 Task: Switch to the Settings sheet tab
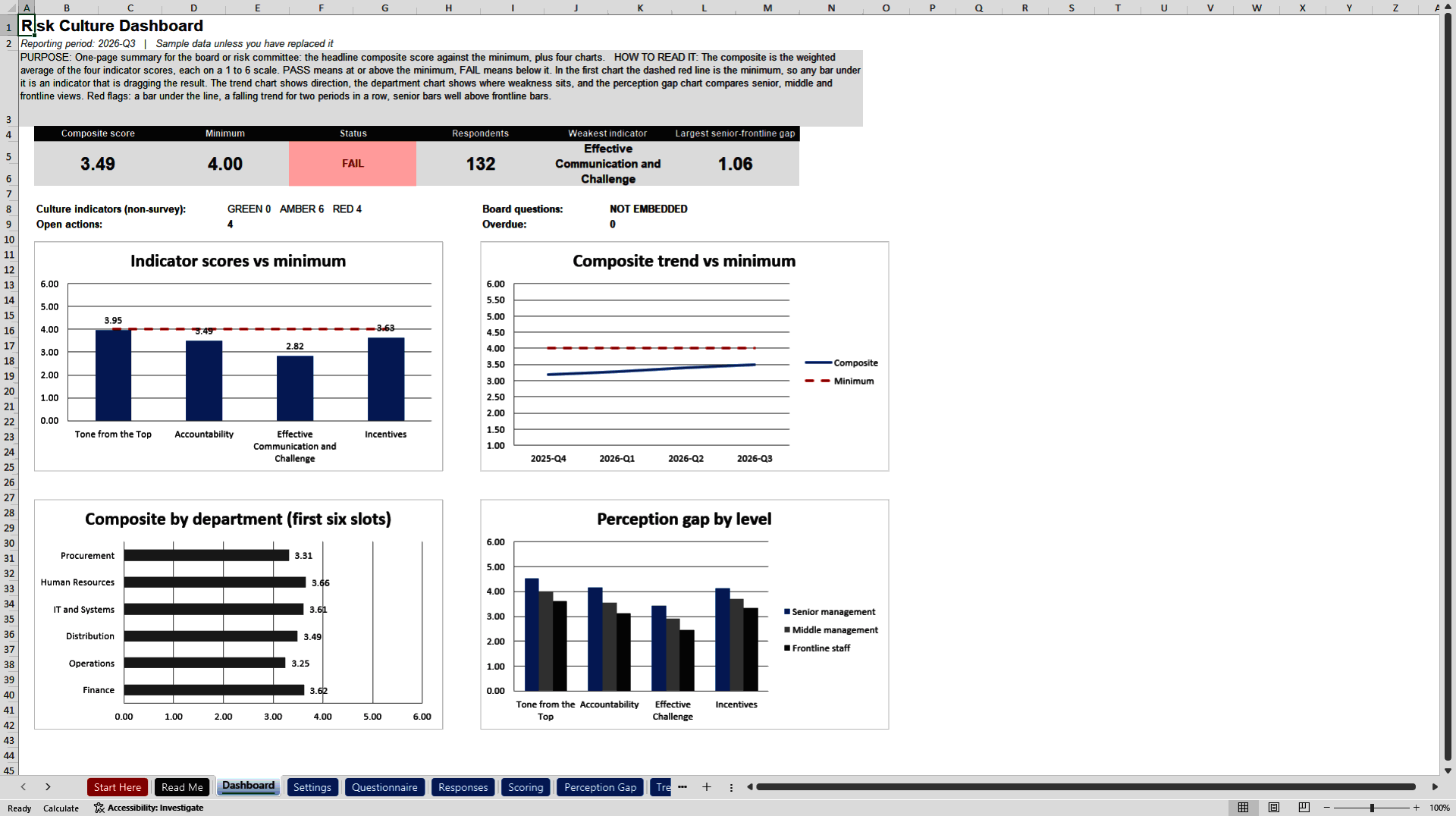point(312,787)
